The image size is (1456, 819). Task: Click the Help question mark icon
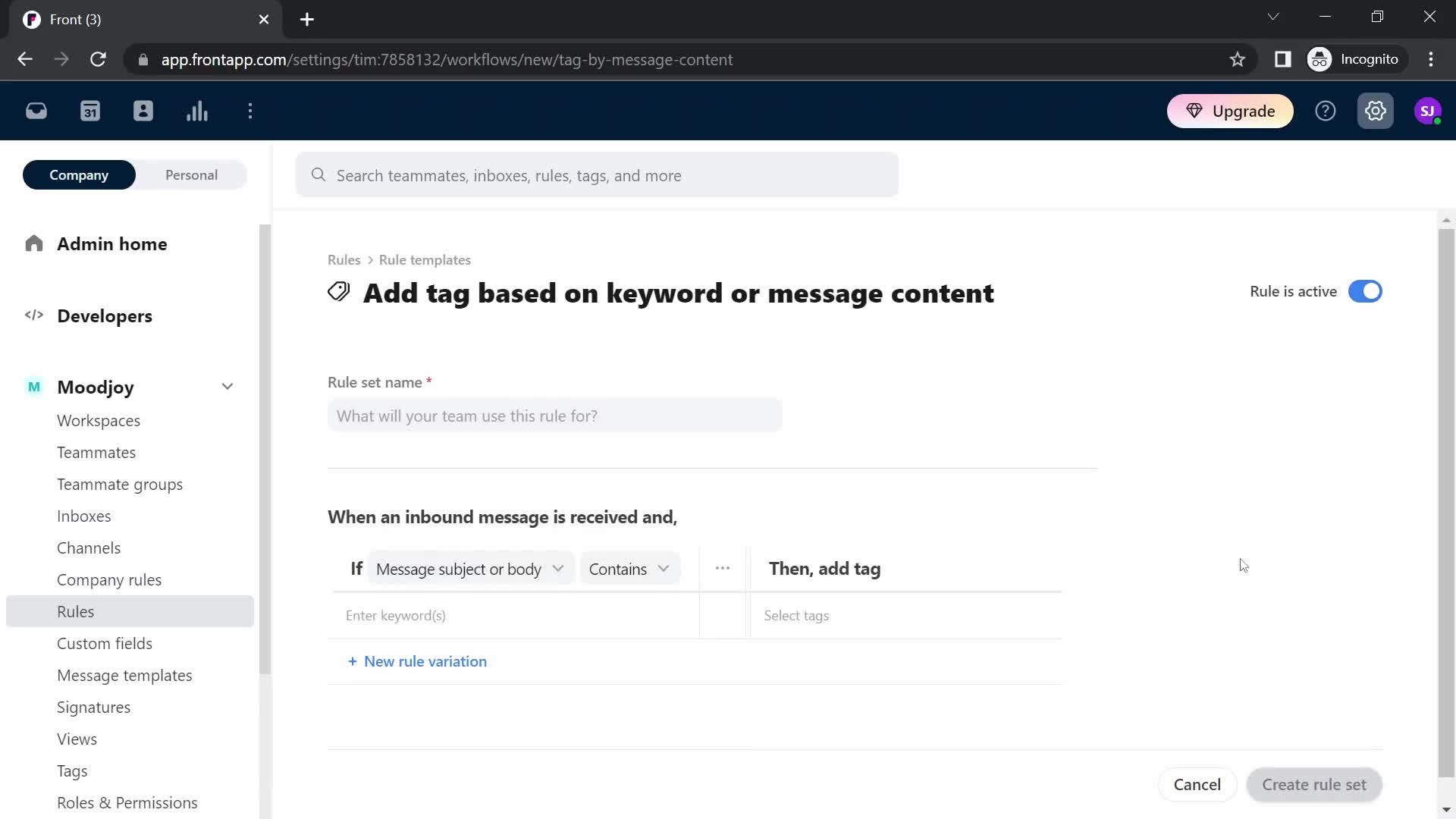1326,111
